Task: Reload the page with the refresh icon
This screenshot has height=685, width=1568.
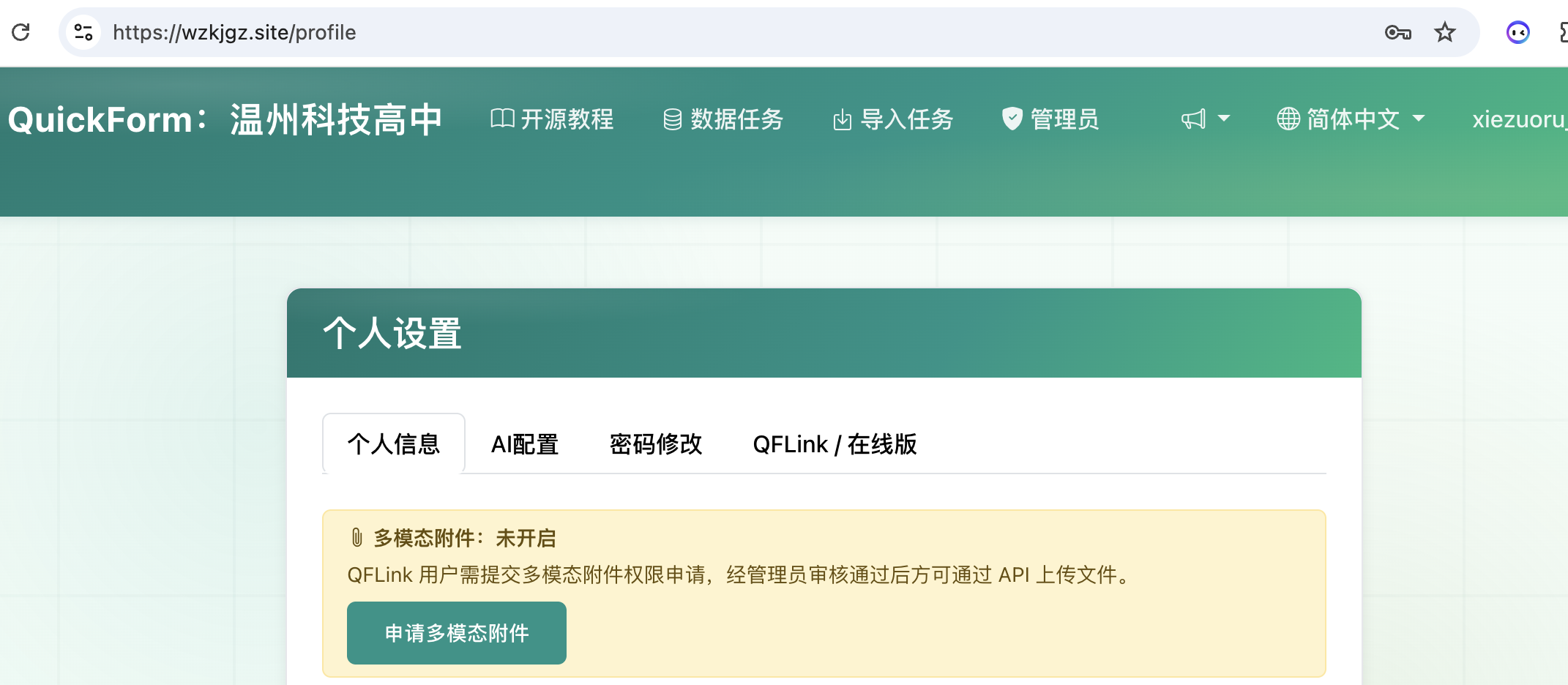Action: [21, 32]
